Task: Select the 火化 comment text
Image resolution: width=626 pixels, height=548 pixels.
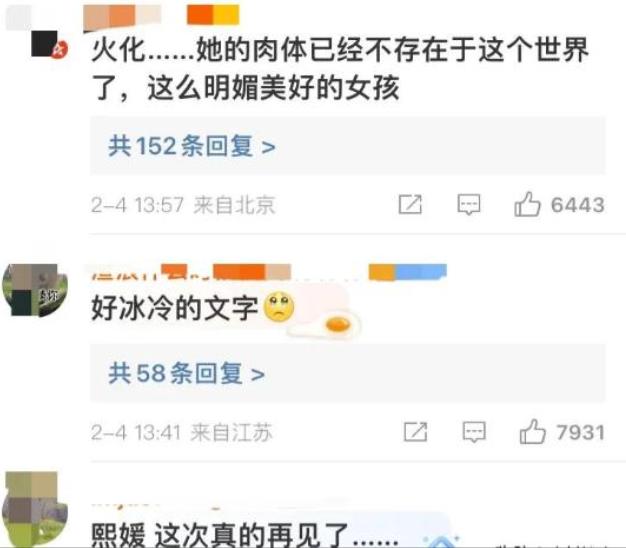Action: (x=340, y=69)
